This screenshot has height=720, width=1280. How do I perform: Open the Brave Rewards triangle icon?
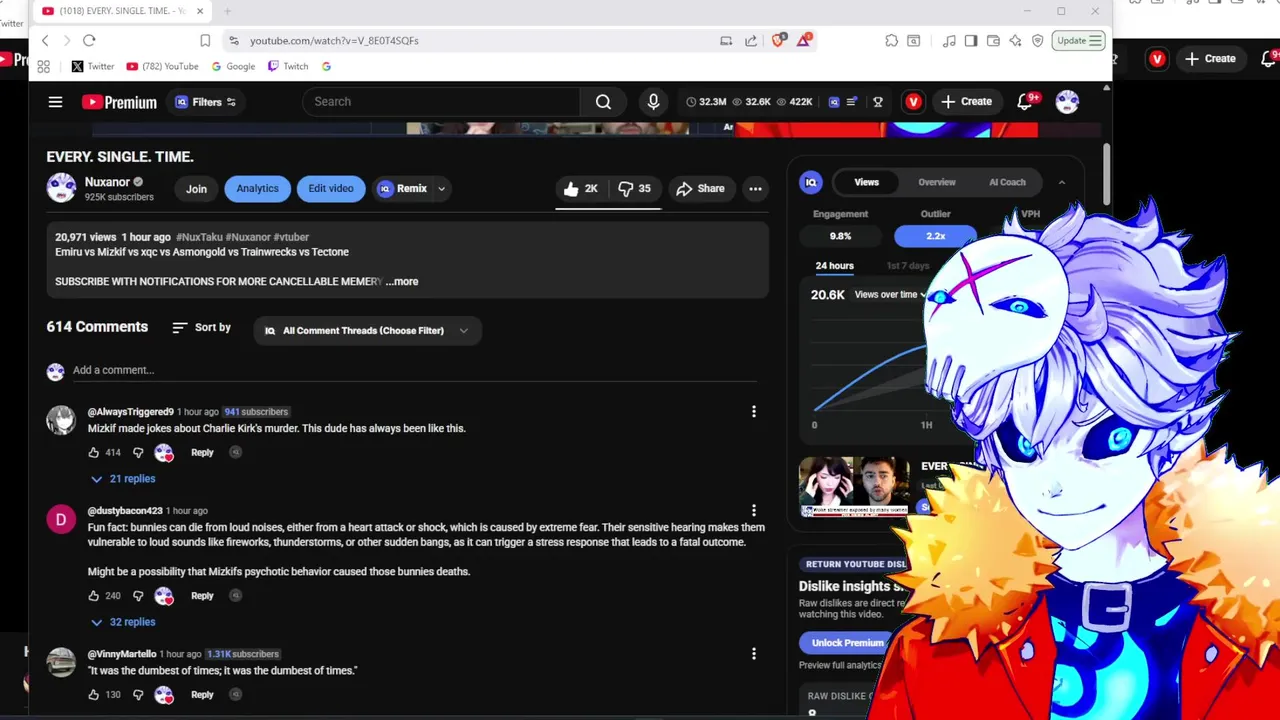[x=803, y=40]
